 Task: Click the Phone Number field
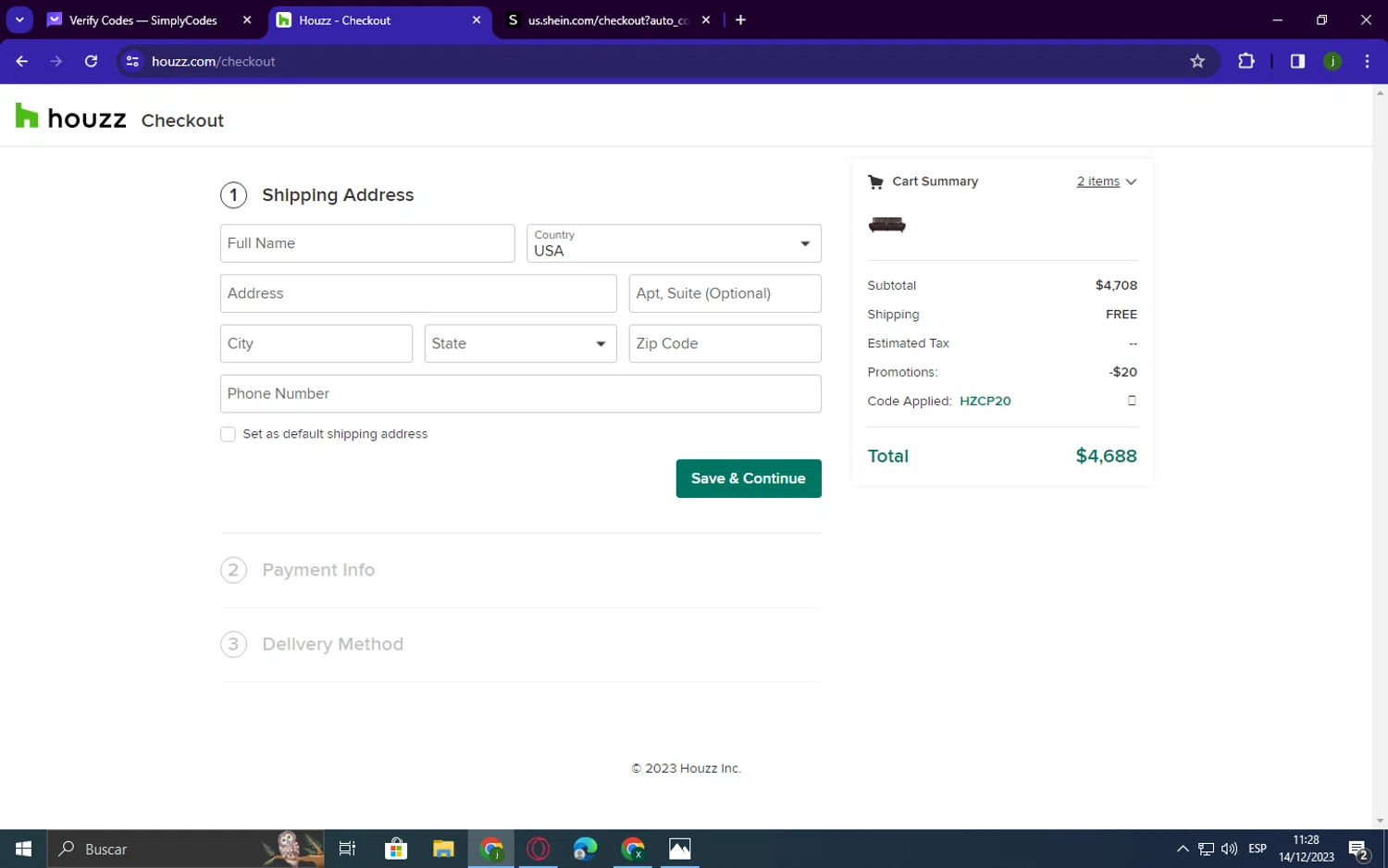pos(520,393)
